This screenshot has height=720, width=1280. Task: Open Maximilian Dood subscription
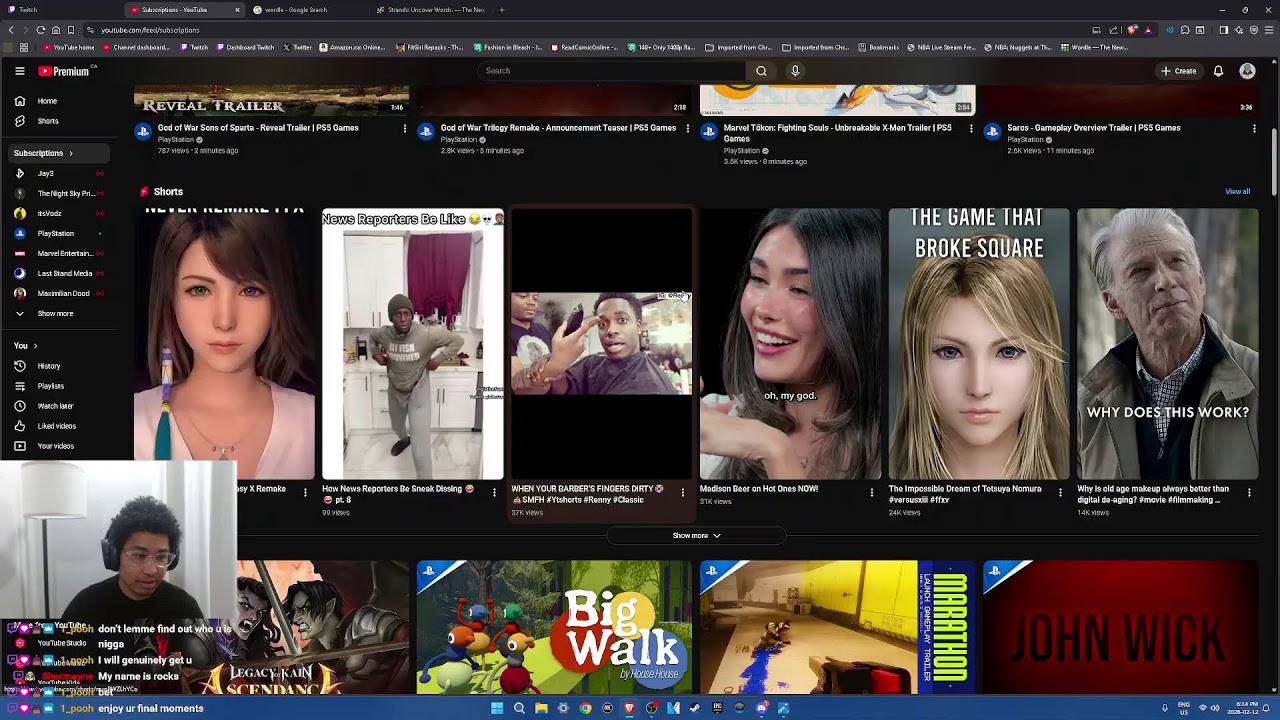tap(58, 293)
